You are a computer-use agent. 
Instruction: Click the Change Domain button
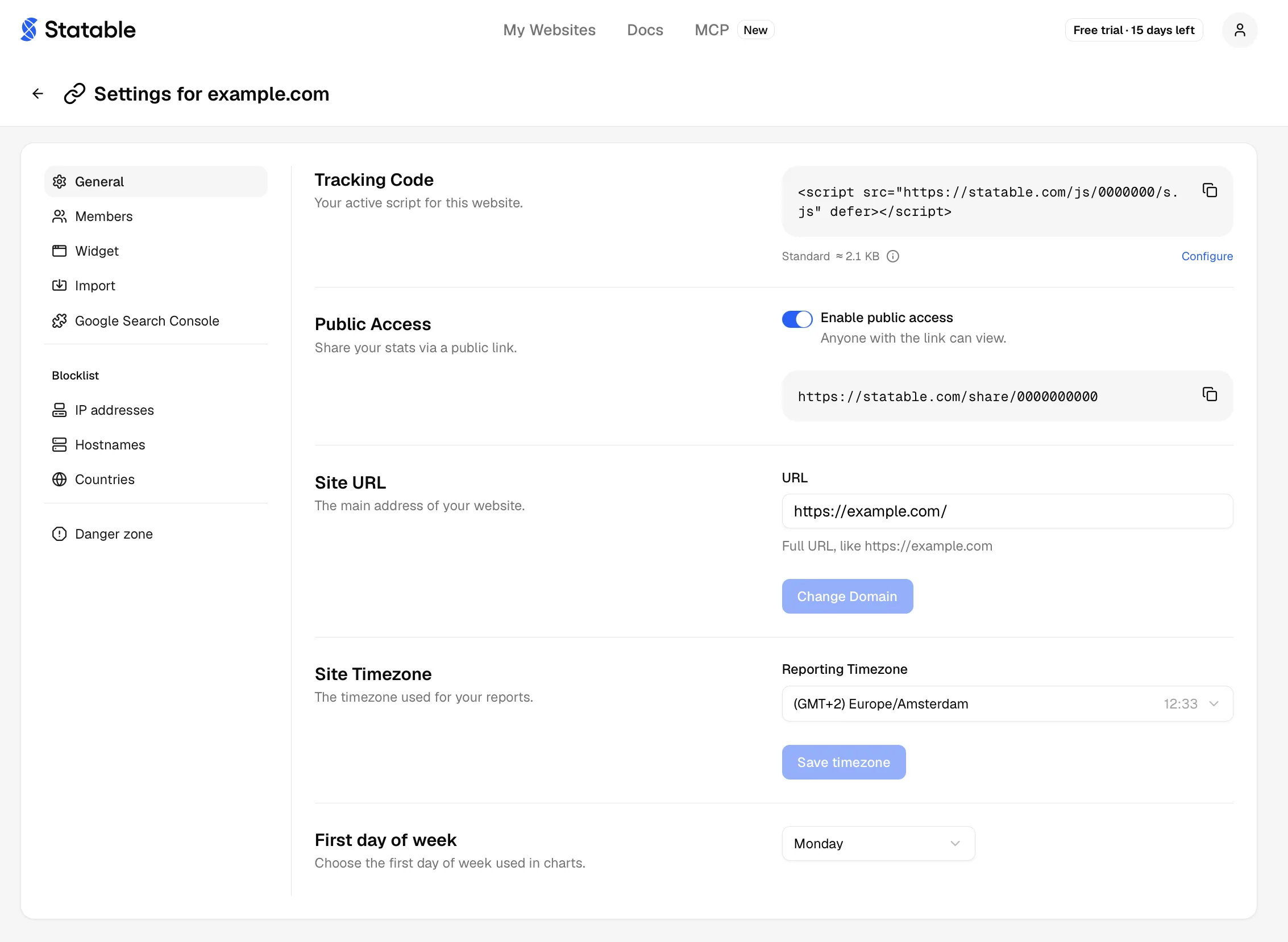(x=847, y=597)
